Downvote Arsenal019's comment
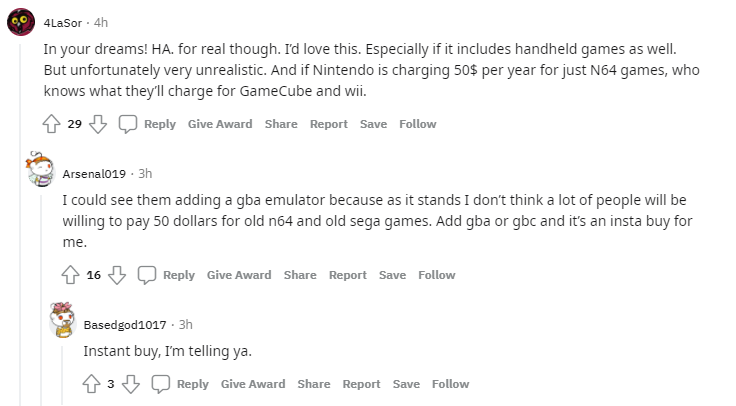 (x=117, y=275)
